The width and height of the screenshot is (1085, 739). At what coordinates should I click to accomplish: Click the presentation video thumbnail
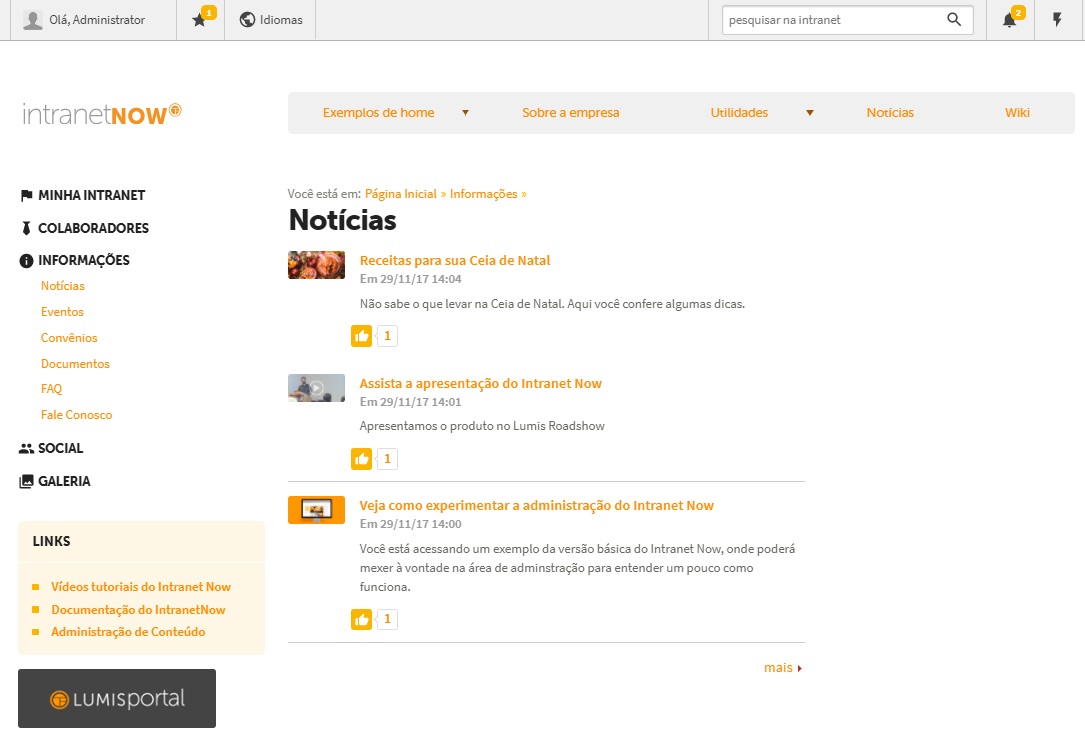[316, 388]
